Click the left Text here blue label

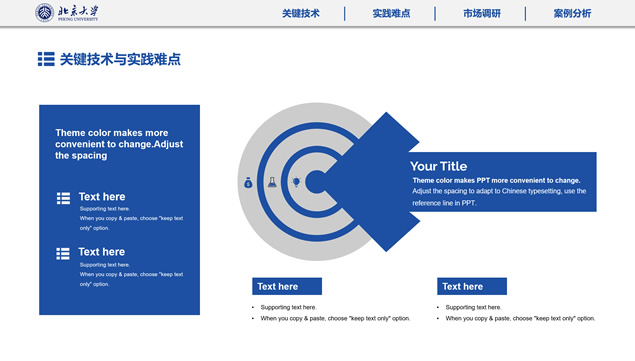click(x=287, y=286)
